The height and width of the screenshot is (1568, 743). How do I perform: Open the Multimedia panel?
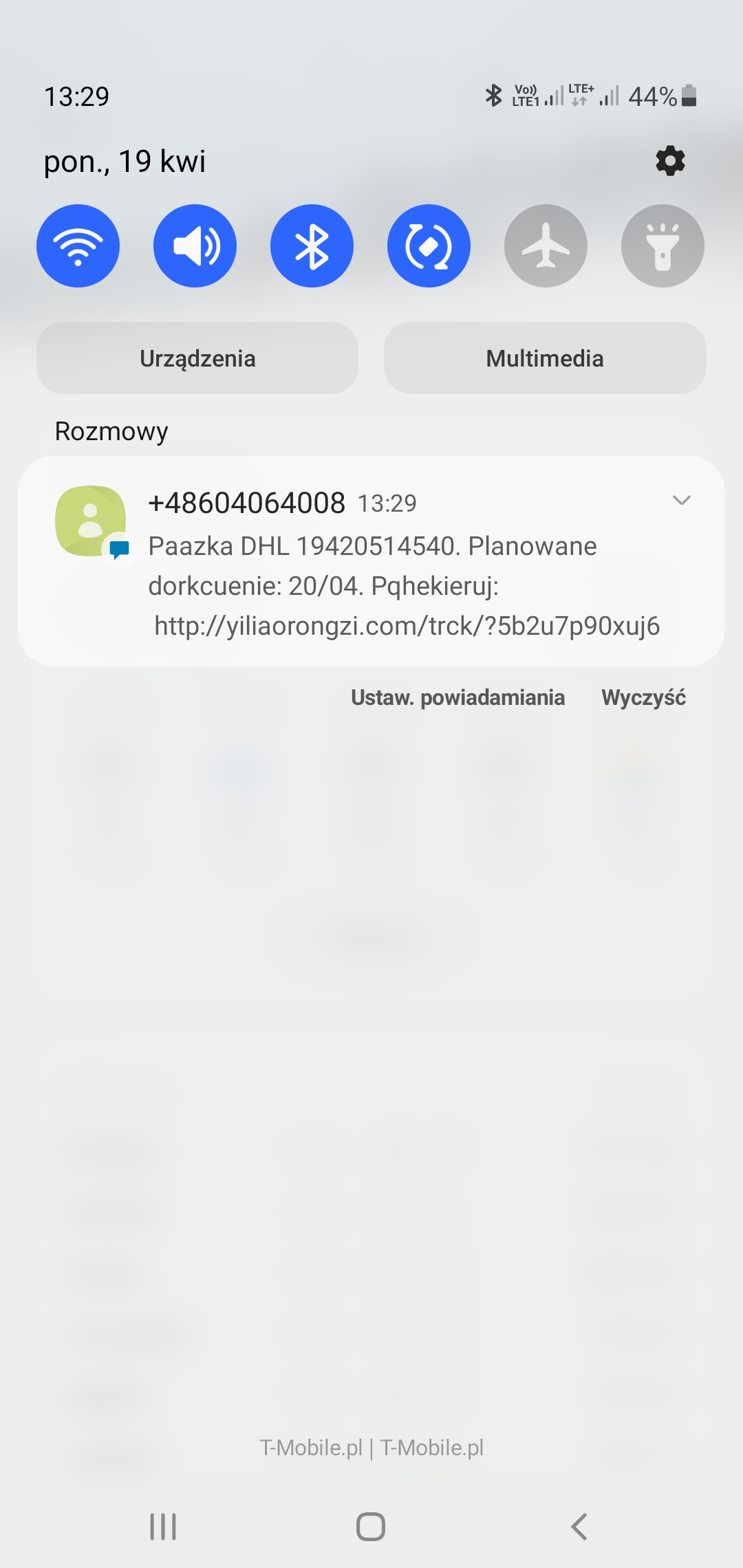[545, 358]
